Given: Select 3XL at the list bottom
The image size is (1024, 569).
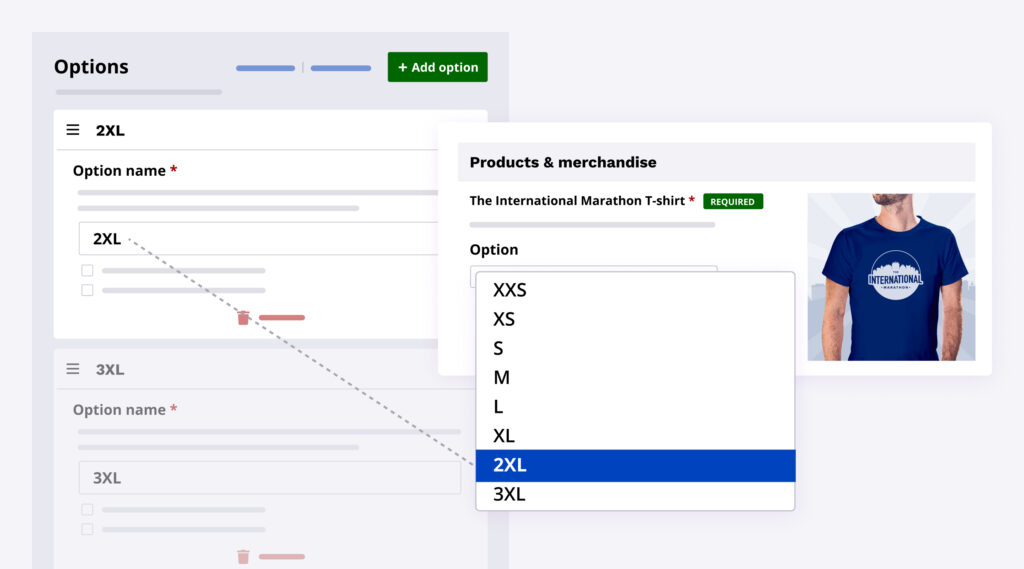Looking at the screenshot, I should click(510, 494).
